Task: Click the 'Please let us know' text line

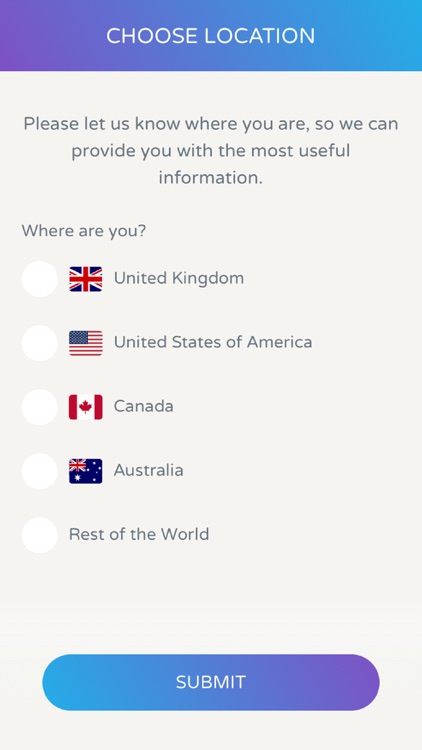Action: 211,124
